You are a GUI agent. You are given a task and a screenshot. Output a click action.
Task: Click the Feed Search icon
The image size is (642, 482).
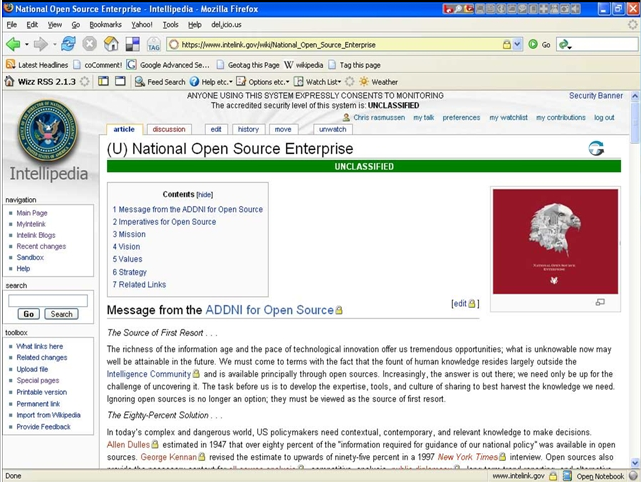pyautogui.click(x=140, y=82)
